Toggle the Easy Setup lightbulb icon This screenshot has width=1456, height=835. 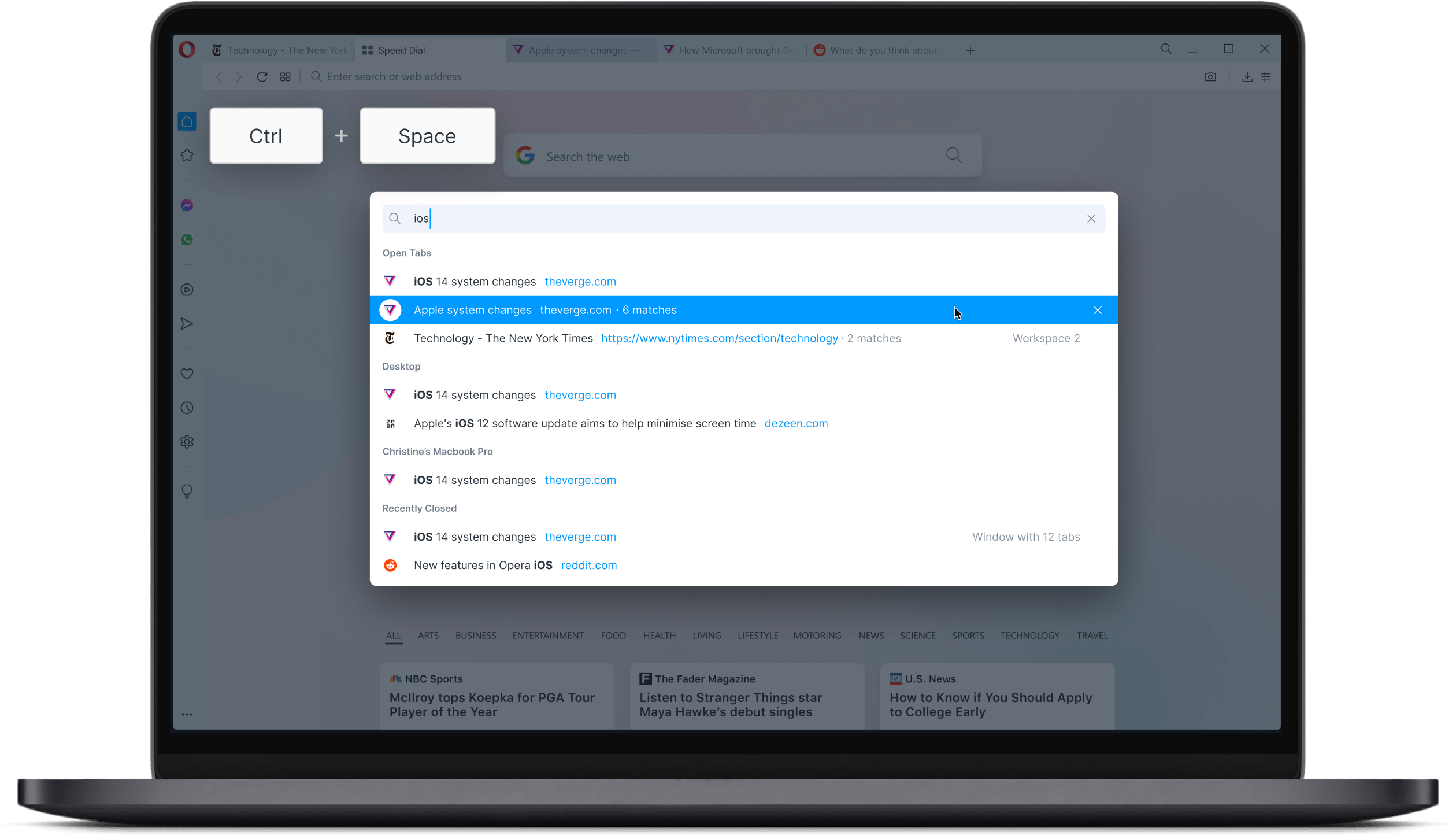coord(187,492)
